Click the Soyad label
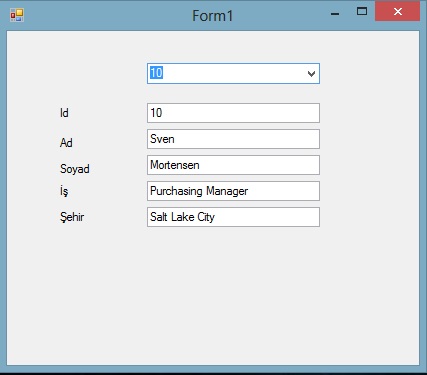Screen dimensions: 427x375 75,169
